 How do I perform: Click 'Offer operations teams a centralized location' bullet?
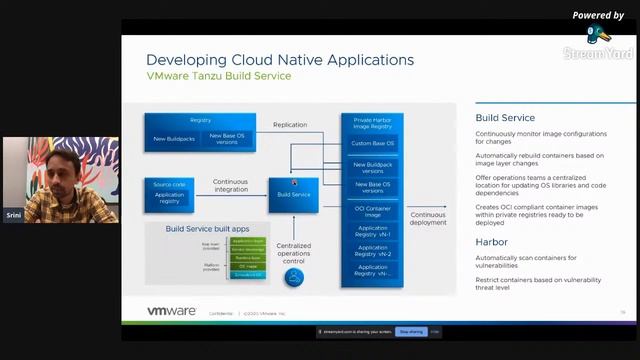pyautogui.click(x=540, y=185)
